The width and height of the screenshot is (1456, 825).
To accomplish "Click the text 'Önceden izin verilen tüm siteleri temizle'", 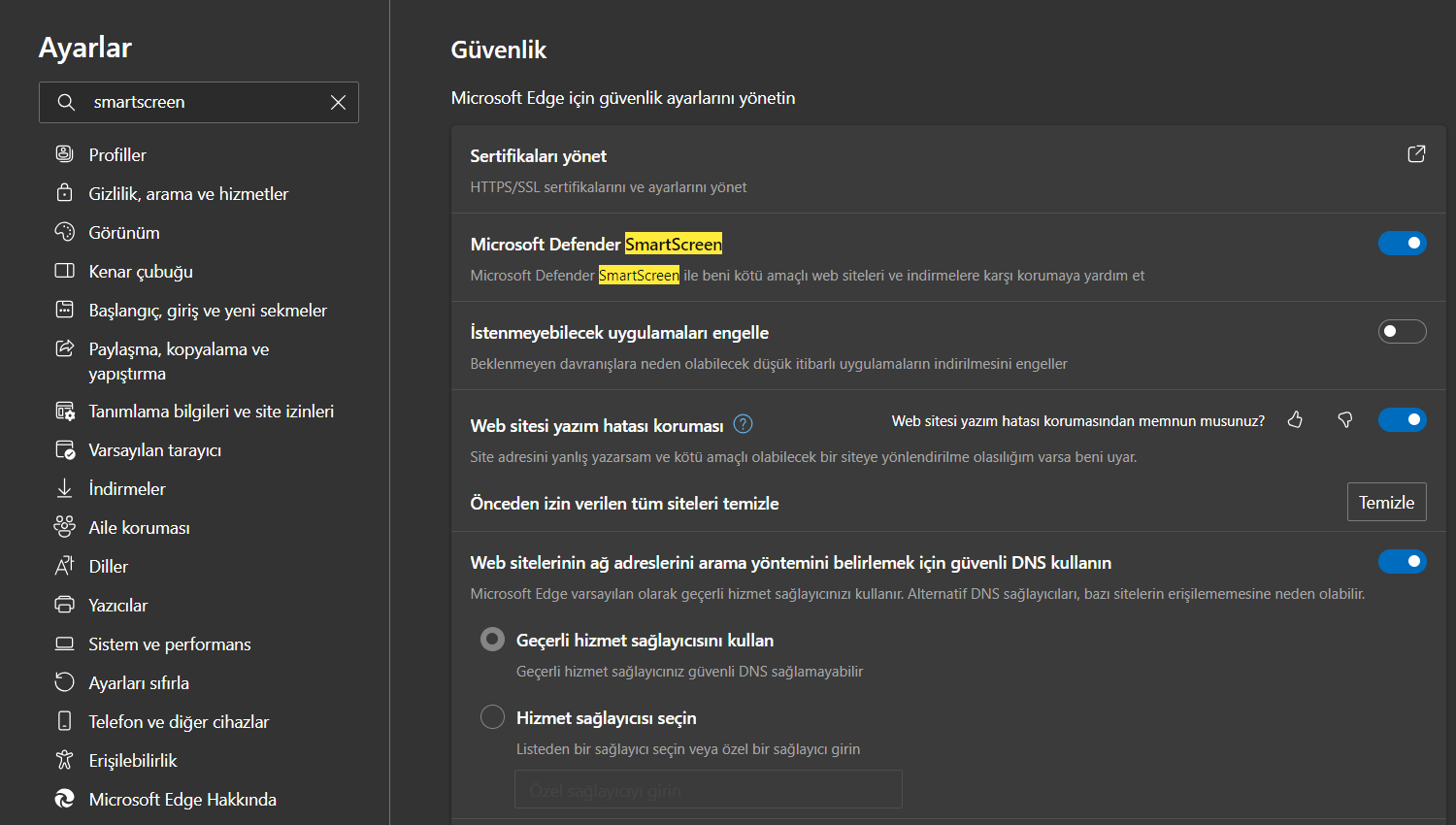I will point(624,503).
